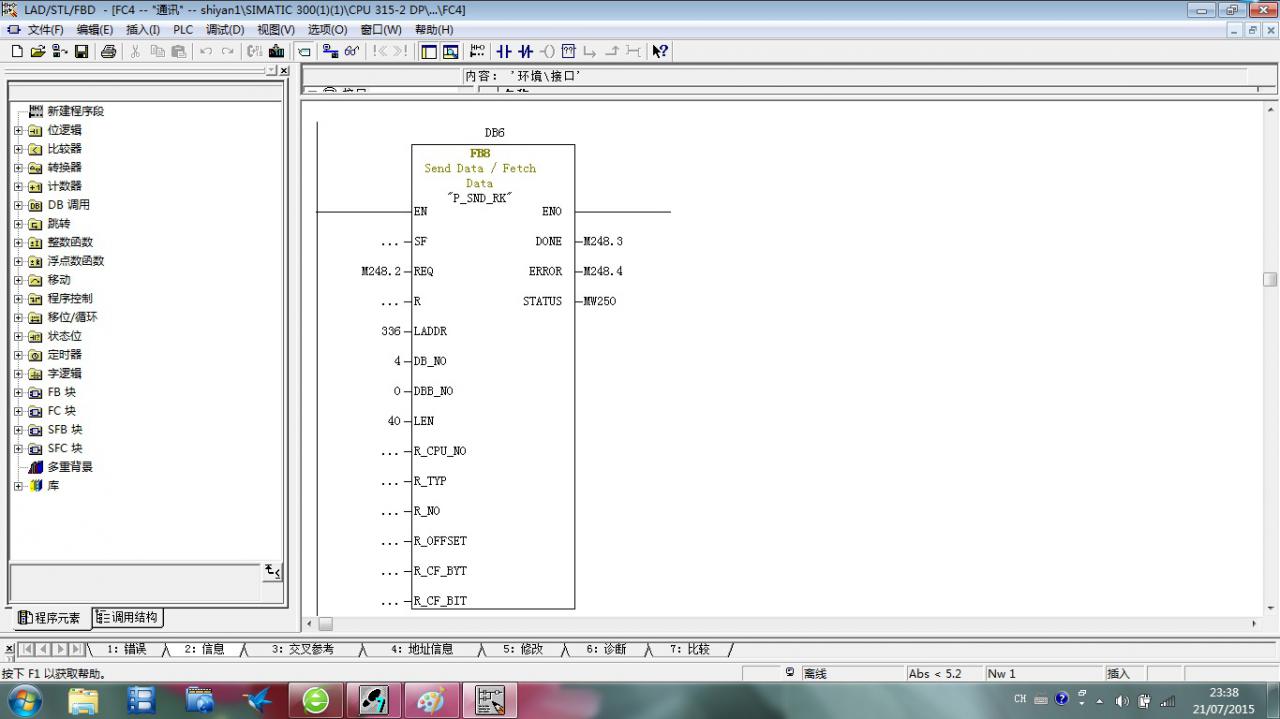Click the Print icon in the toolbar
Screen dimensions: 1280x719
pos(108,51)
